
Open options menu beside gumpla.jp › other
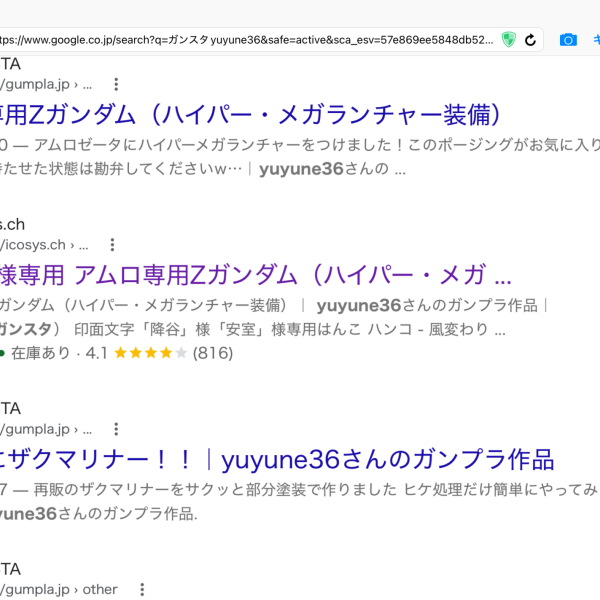[x=142, y=589]
